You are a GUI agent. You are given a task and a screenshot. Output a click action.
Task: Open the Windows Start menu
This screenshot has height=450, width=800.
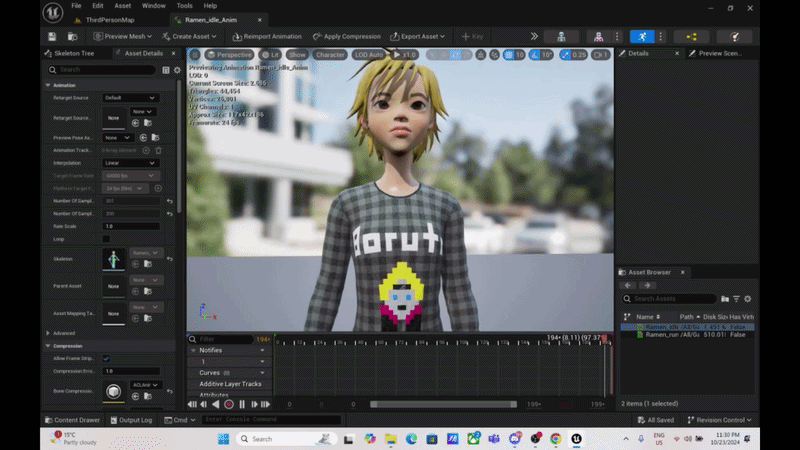tap(223, 439)
